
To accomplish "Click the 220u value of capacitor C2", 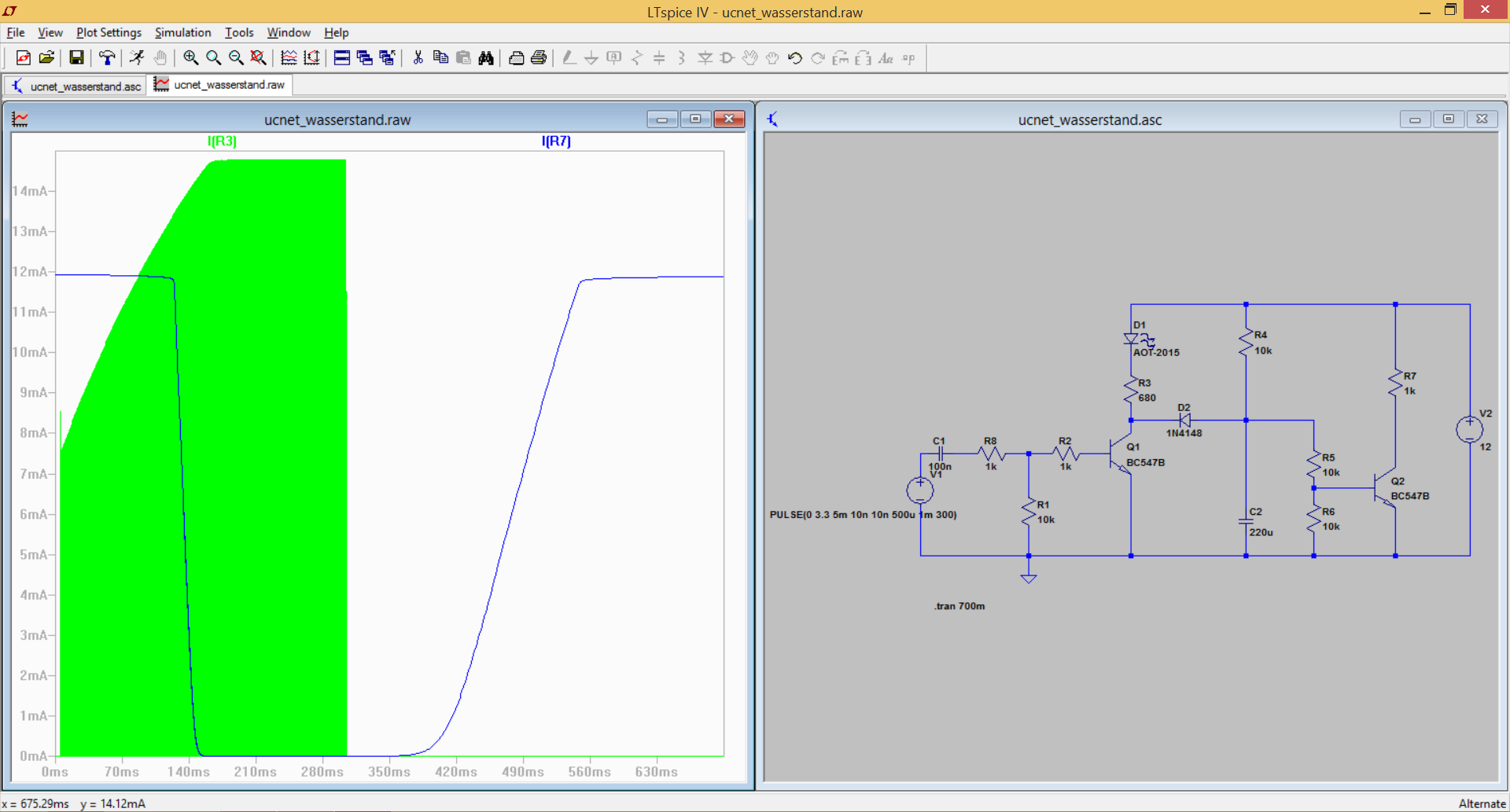I will (1261, 532).
